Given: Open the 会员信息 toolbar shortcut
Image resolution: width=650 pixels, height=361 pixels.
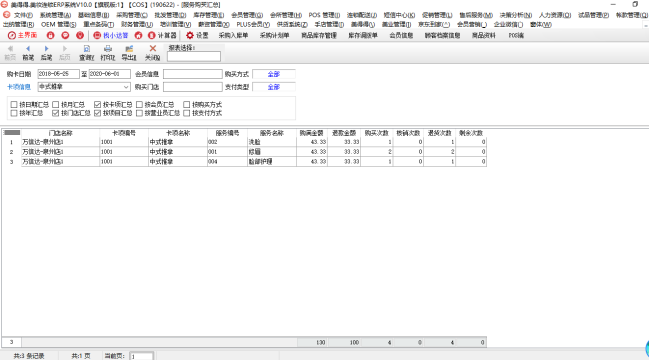Looking at the screenshot, I should 401,36.
